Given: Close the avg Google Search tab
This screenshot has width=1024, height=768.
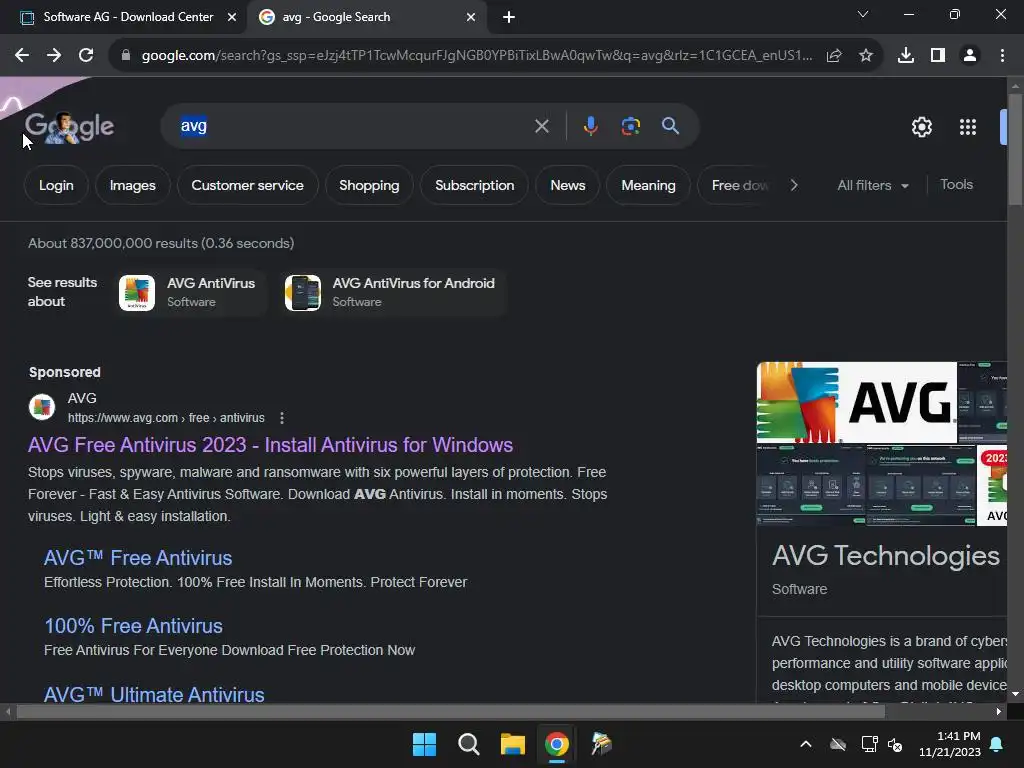Looking at the screenshot, I should click(x=471, y=18).
